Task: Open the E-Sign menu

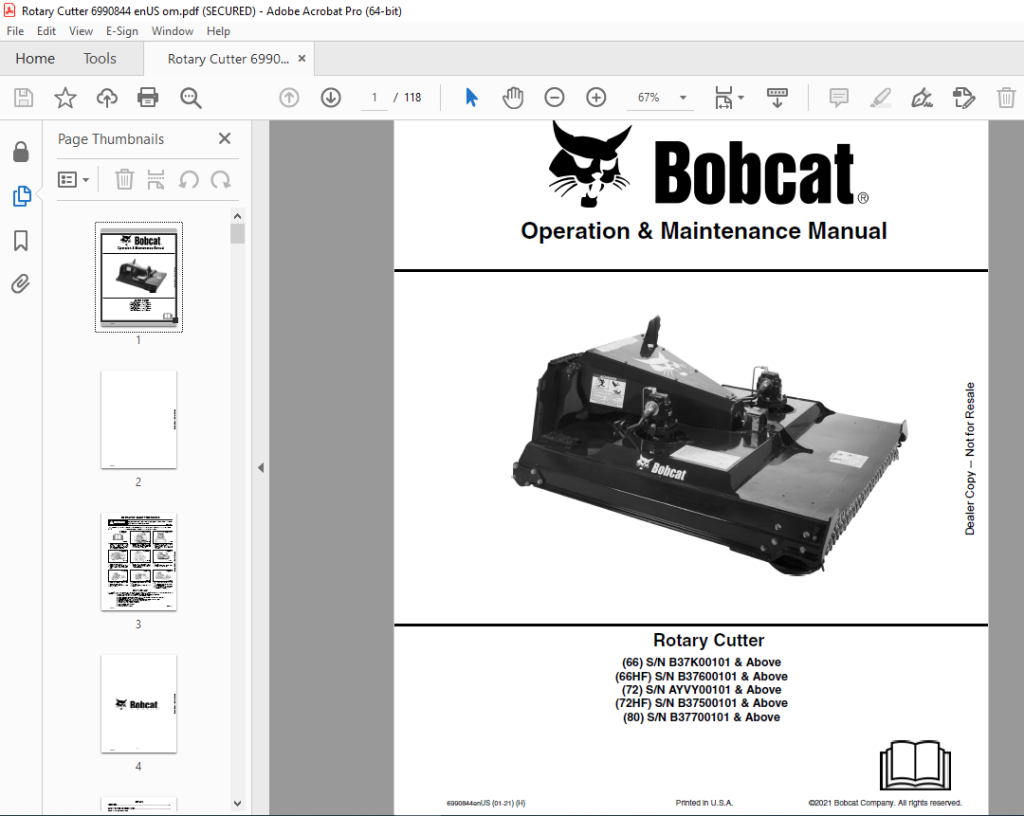Action: tap(122, 31)
